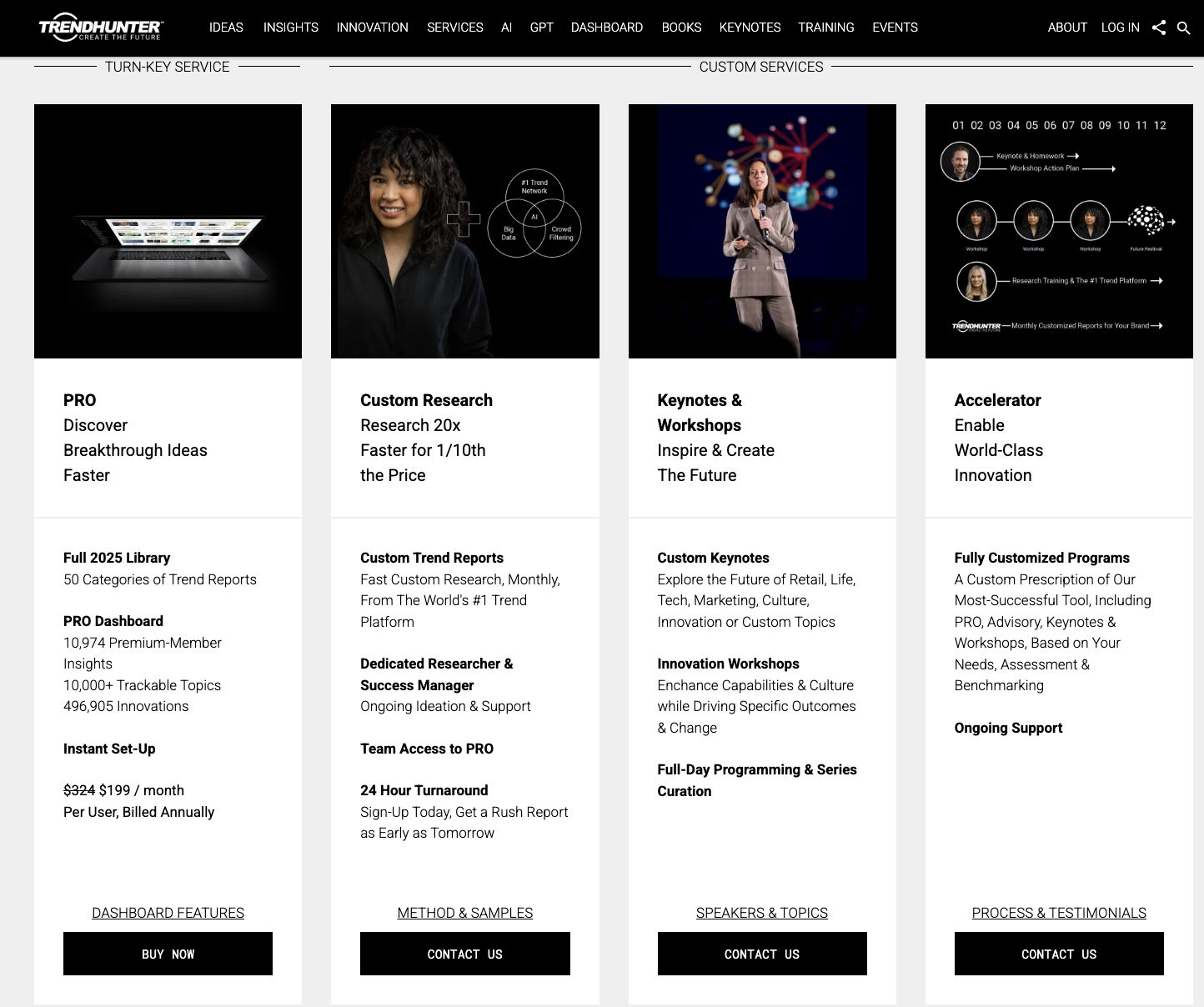The height and width of the screenshot is (1007, 1204).
Task: Click the Accelerator timeline graphic
Action: [1058, 231]
